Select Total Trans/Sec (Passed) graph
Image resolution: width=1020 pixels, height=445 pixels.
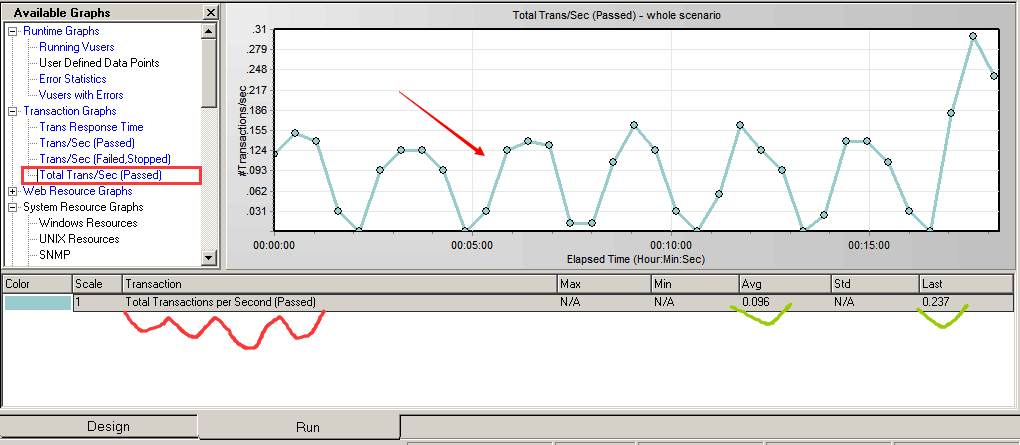(100, 175)
